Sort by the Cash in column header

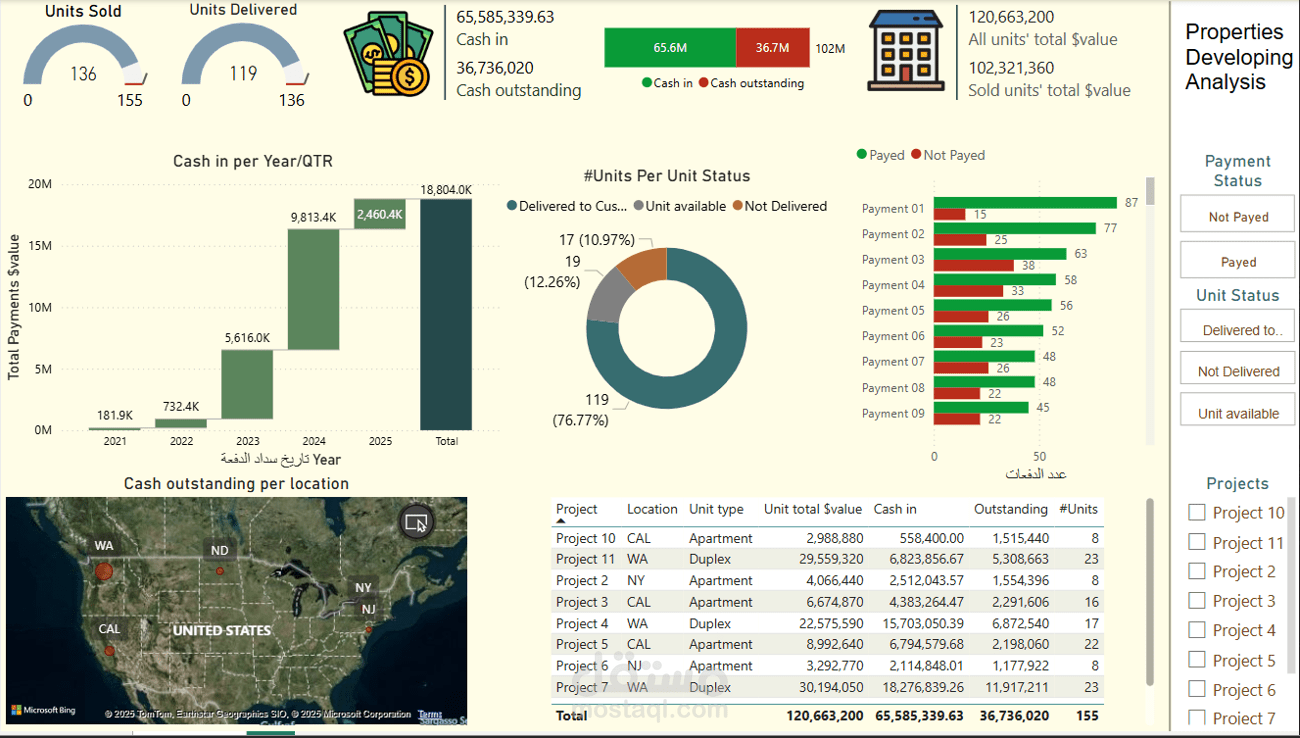tap(894, 509)
